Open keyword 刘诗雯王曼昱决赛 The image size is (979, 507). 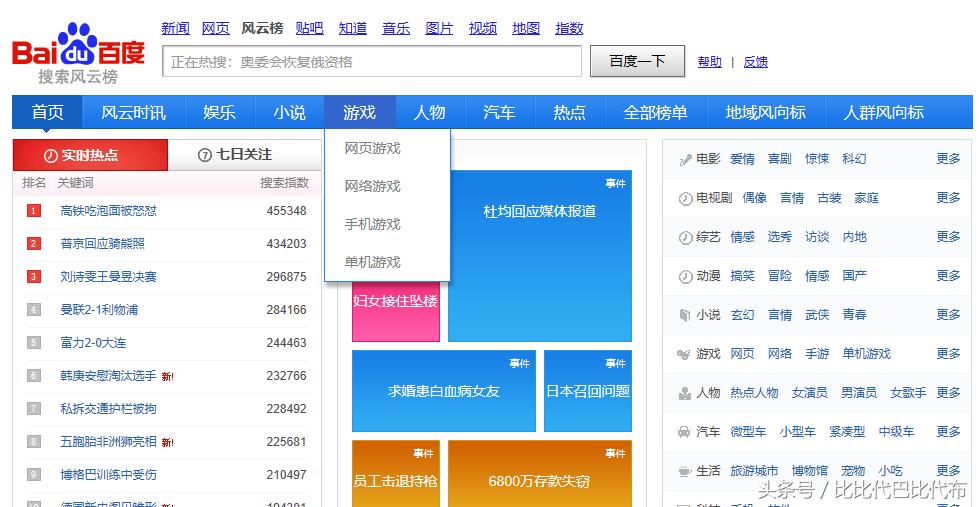tap(109, 277)
